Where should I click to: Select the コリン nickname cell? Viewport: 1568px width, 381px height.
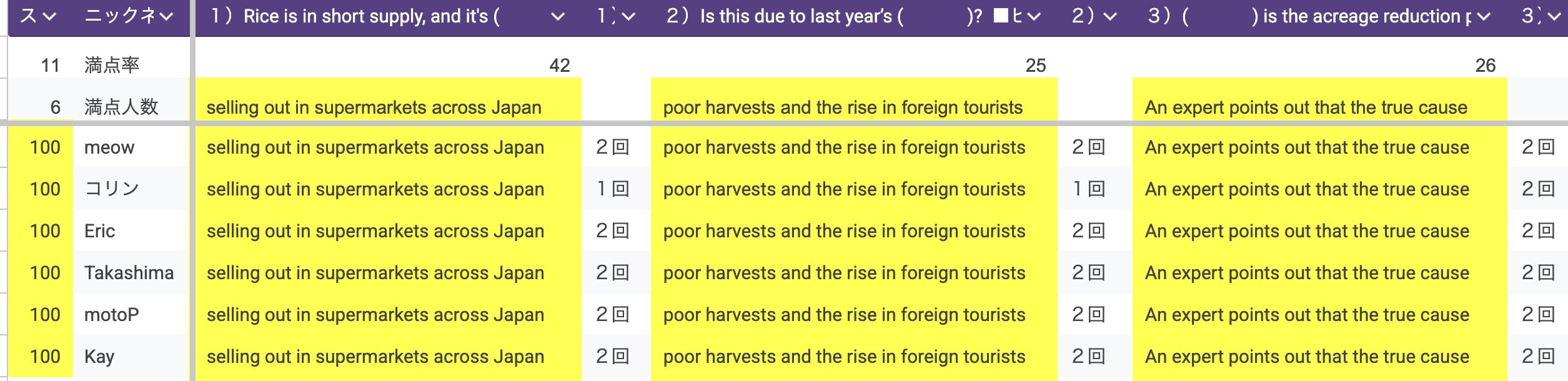coord(112,189)
